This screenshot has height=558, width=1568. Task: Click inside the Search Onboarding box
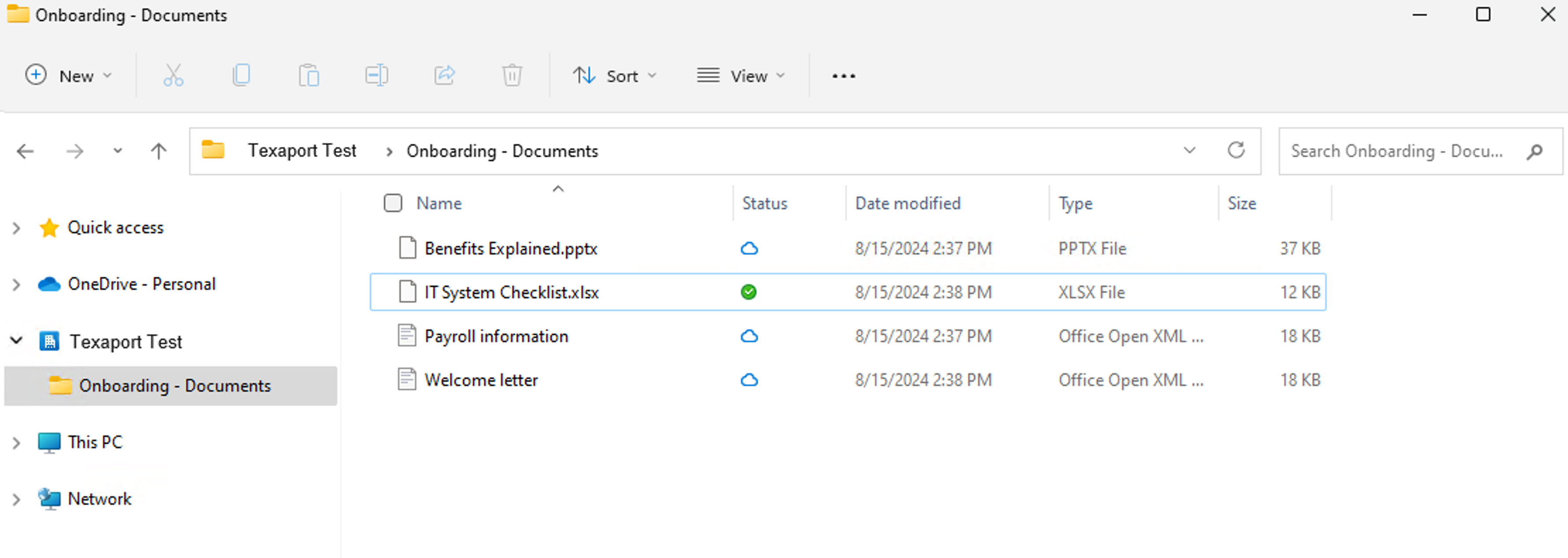coord(1394,151)
